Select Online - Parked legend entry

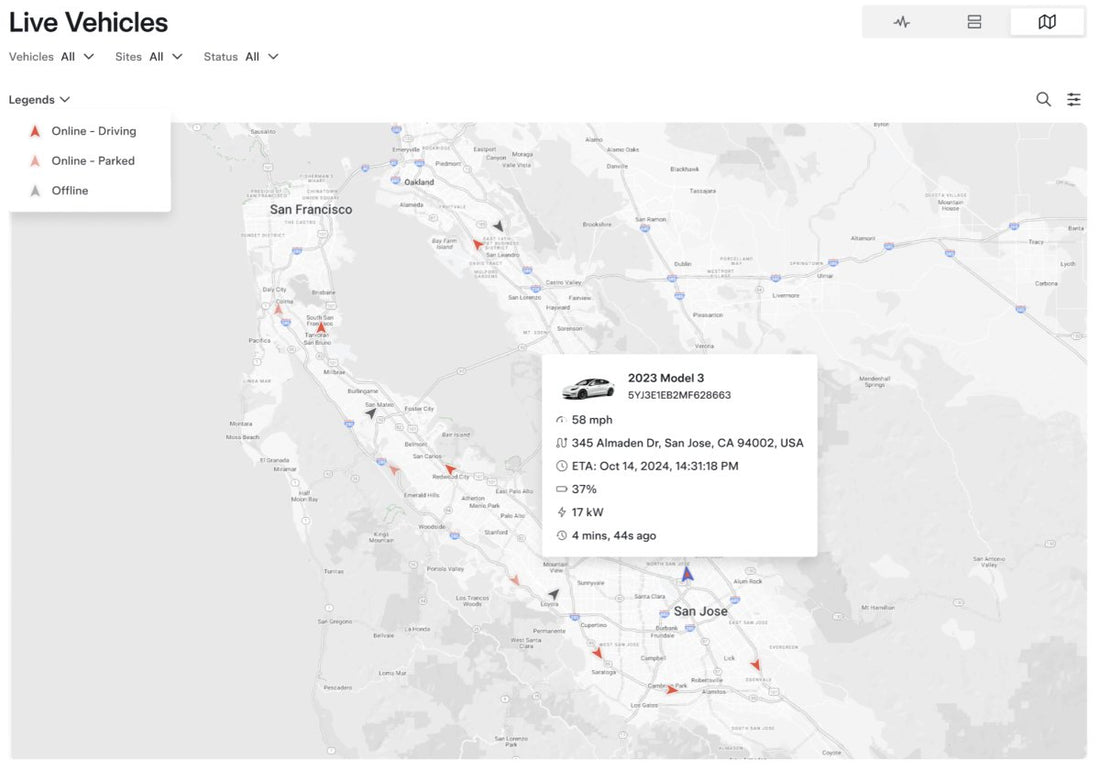[92, 161]
